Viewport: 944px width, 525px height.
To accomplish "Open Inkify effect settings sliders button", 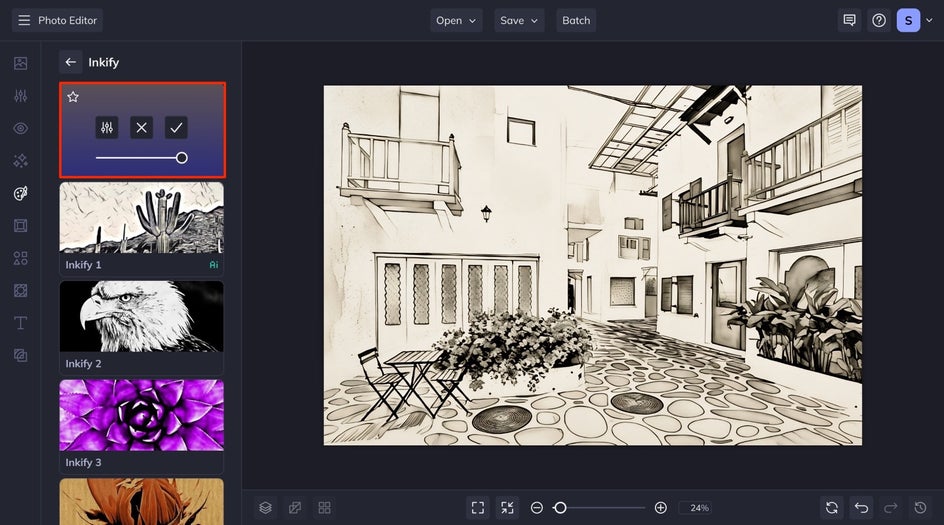I will pos(107,128).
